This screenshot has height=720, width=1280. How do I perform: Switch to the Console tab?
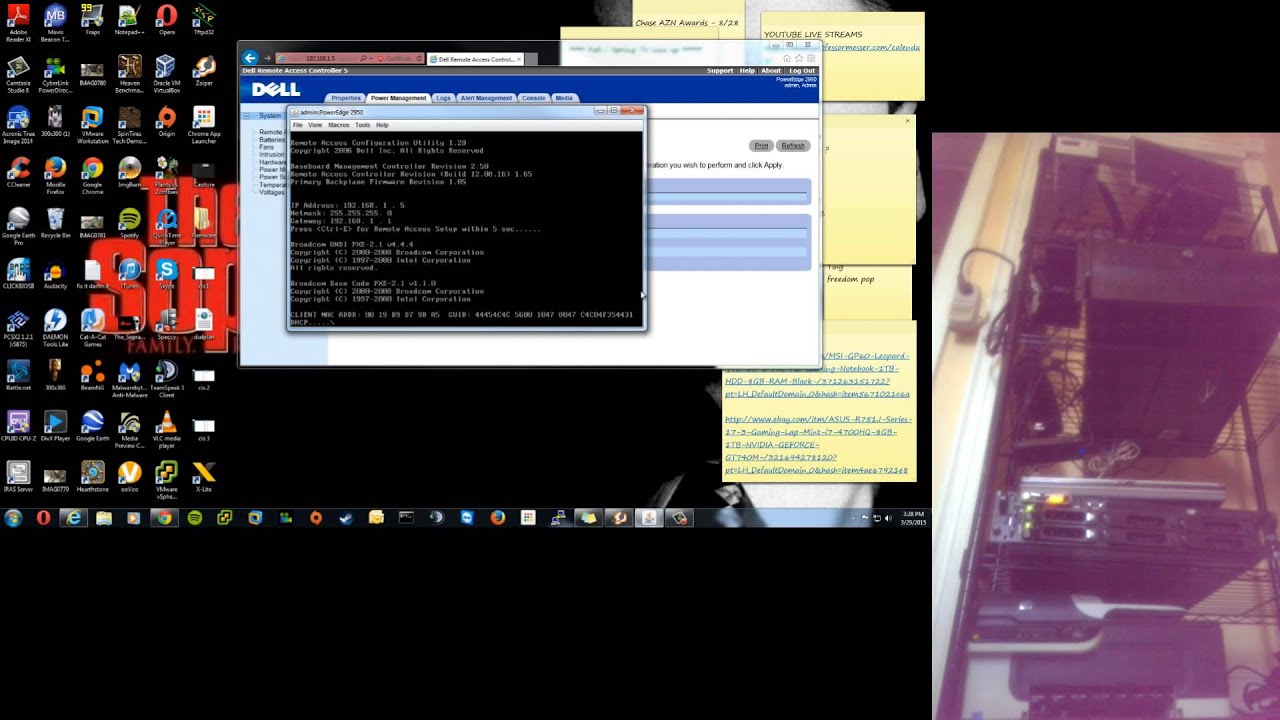point(534,98)
